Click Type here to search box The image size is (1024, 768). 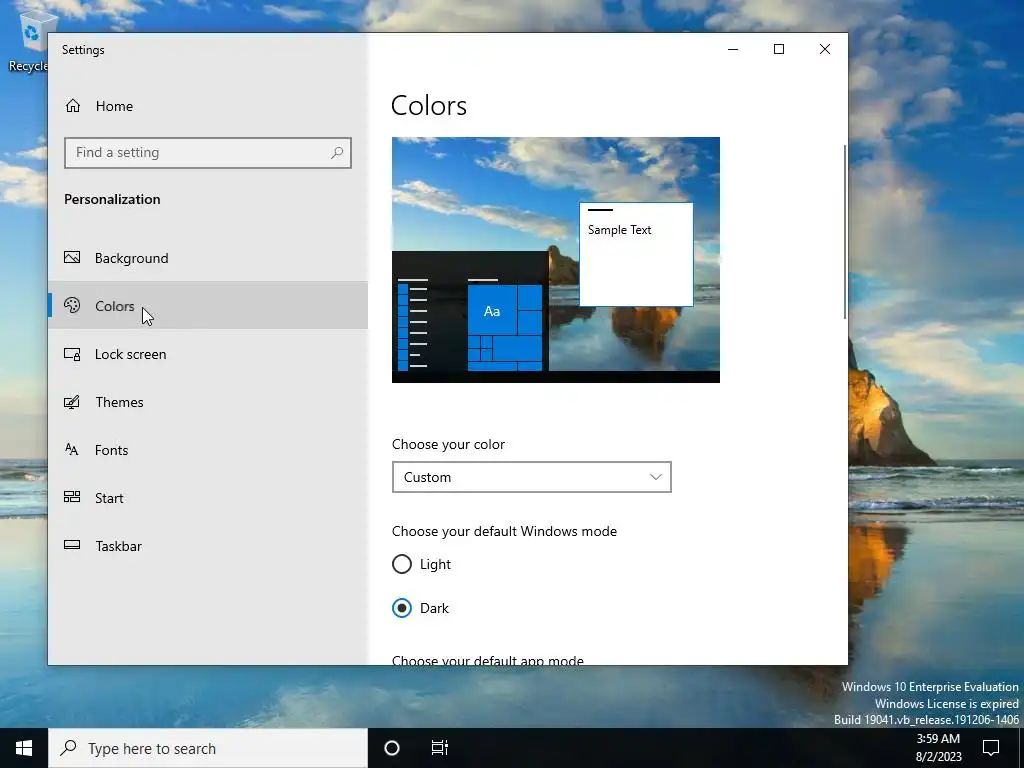point(208,748)
